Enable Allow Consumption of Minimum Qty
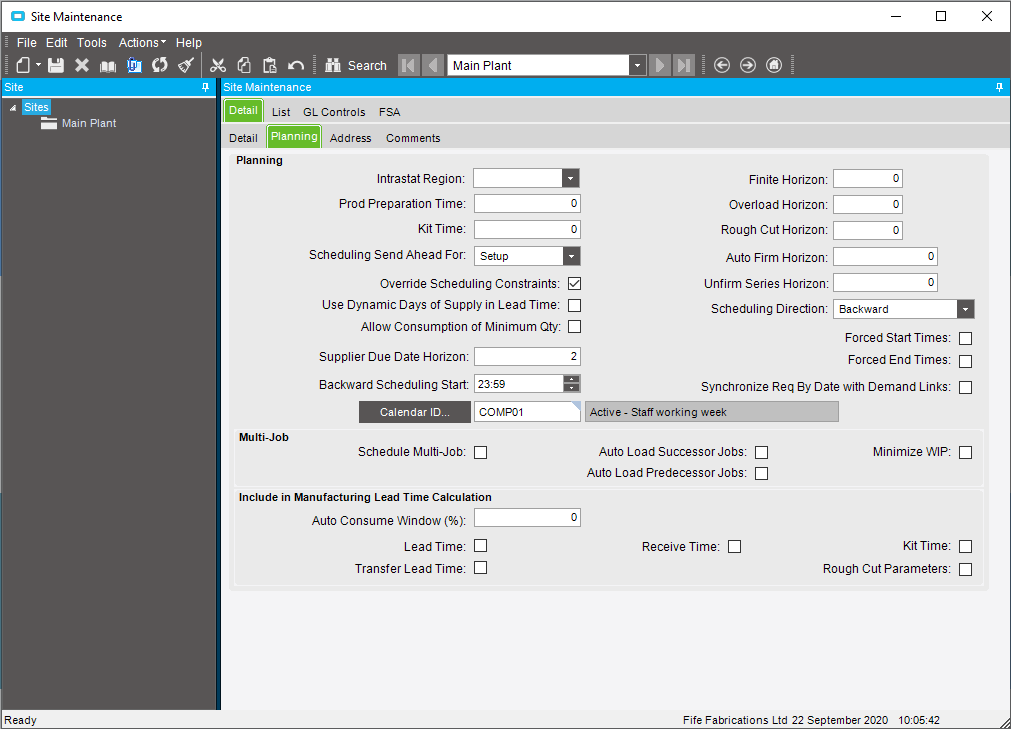 coord(574,327)
